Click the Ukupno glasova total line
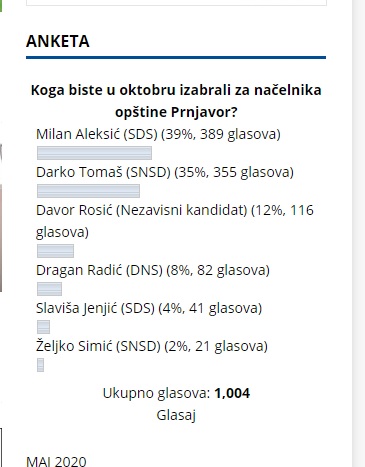365x467 pixels. [x=176, y=393]
